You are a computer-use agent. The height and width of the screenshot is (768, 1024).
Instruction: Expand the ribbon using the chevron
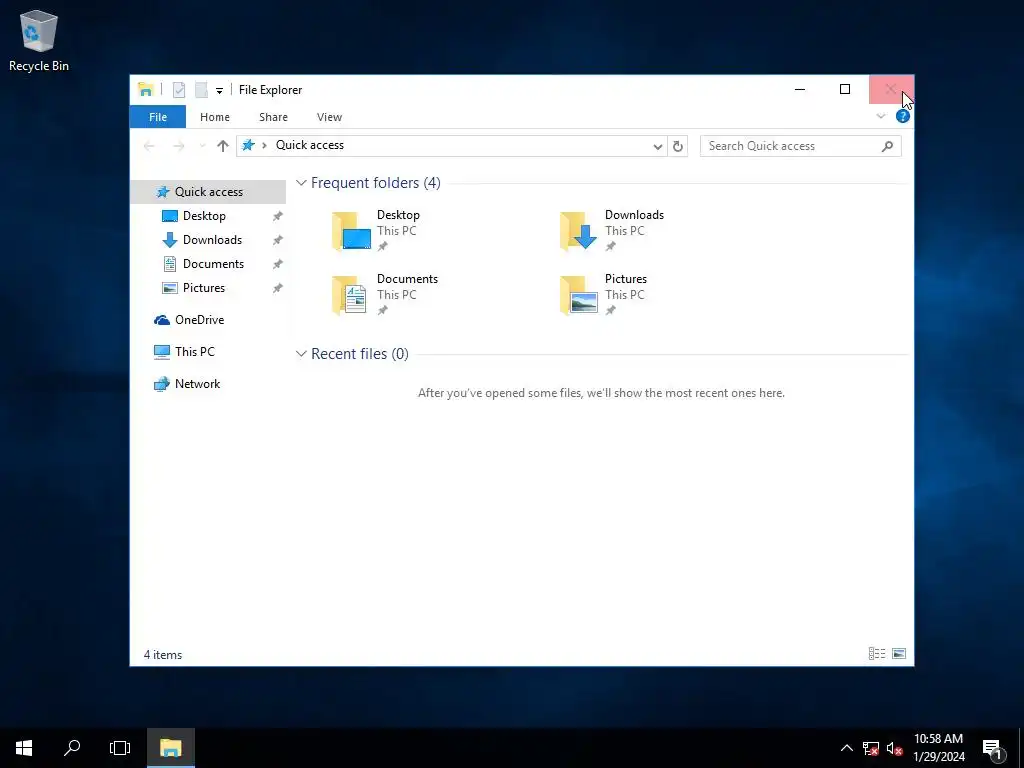tap(880, 116)
